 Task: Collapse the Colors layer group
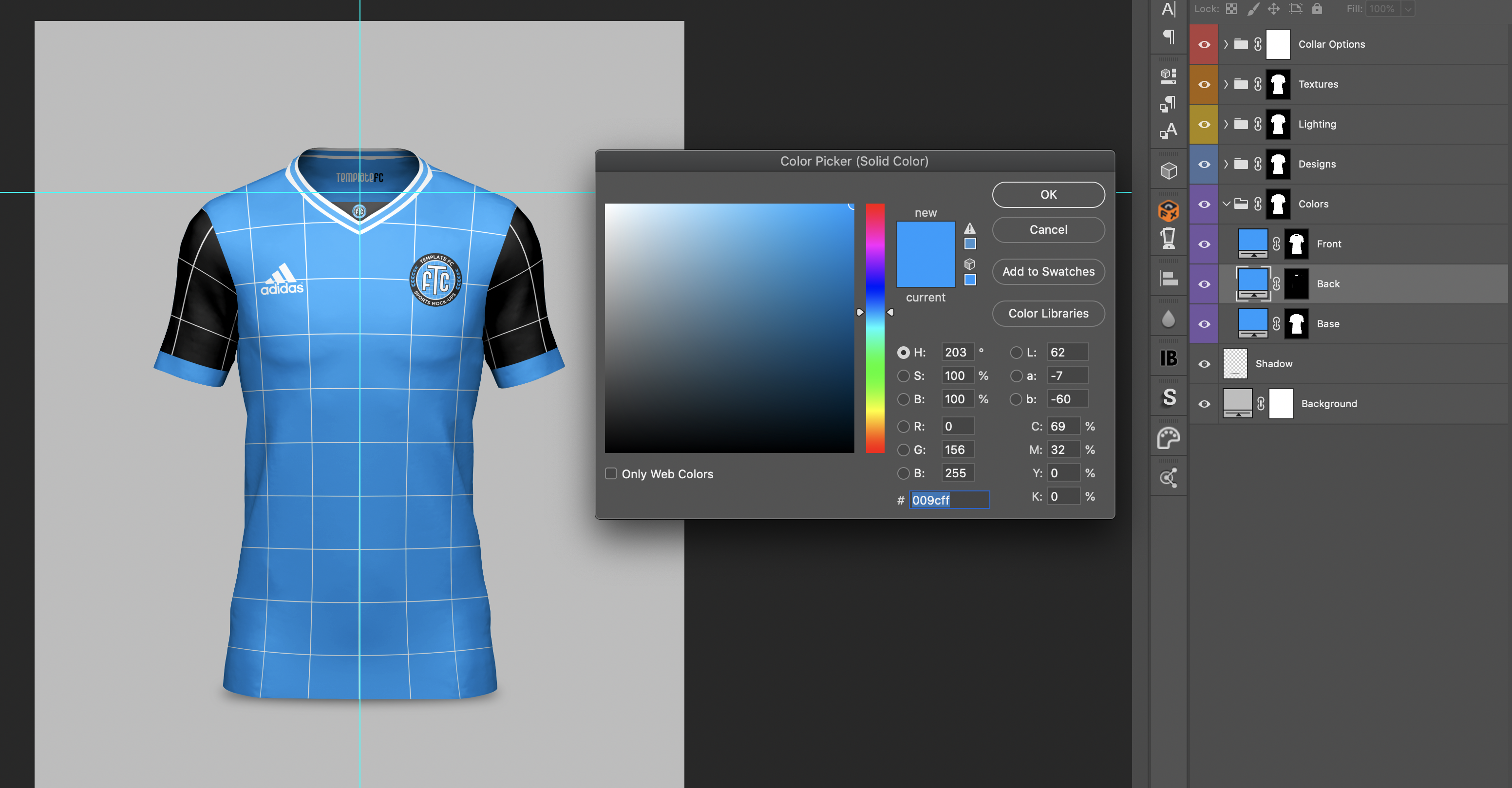tap(1226, 204)
